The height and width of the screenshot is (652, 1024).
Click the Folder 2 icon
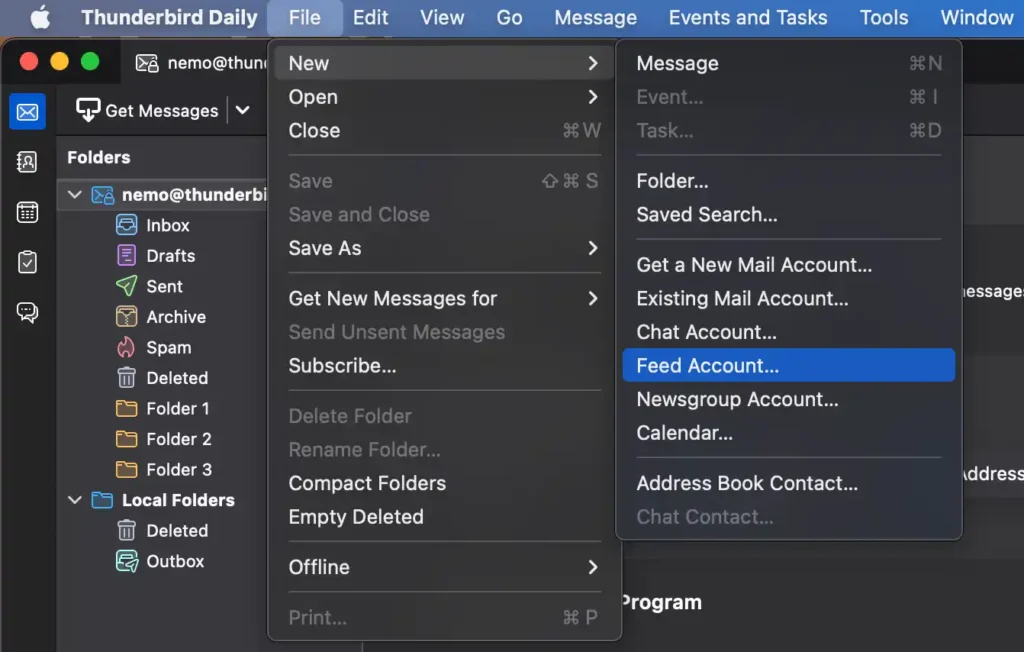(127, 439)
